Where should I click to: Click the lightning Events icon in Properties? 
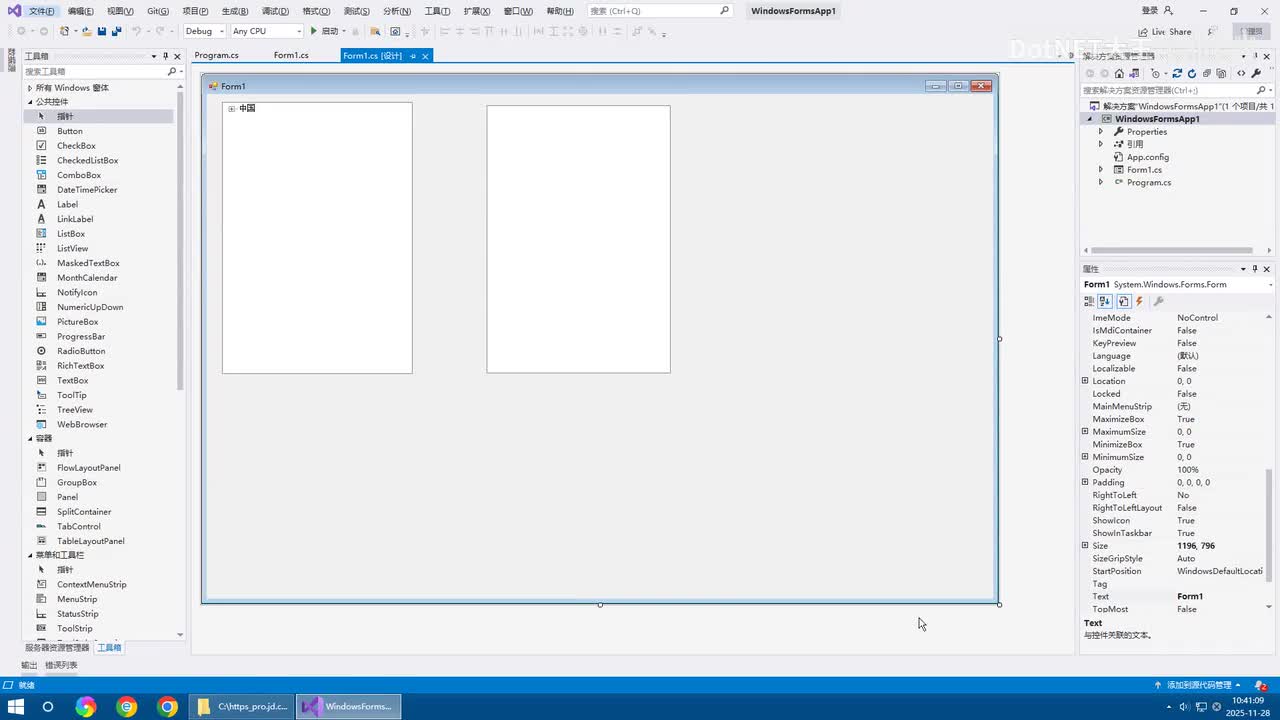[1139, 301]
